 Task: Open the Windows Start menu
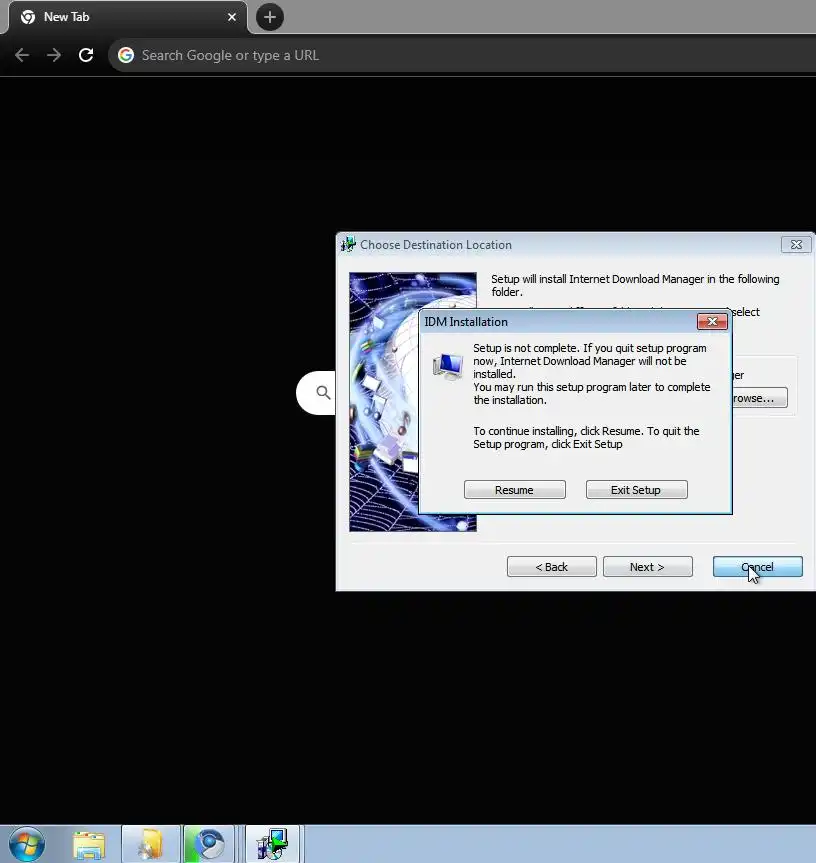click(x=26, y=844)
